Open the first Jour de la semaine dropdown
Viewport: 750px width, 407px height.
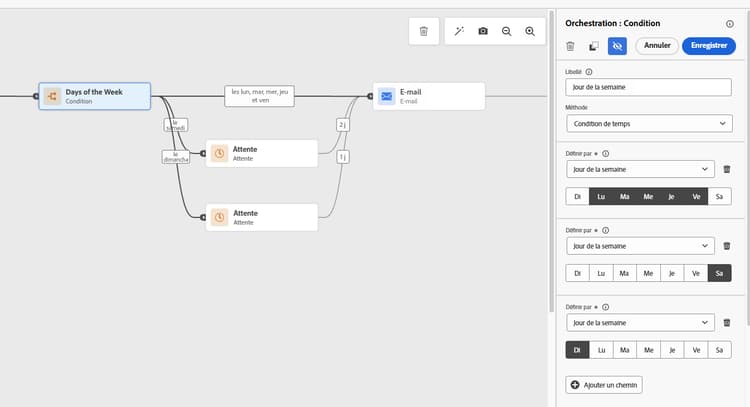pos(640,169)
